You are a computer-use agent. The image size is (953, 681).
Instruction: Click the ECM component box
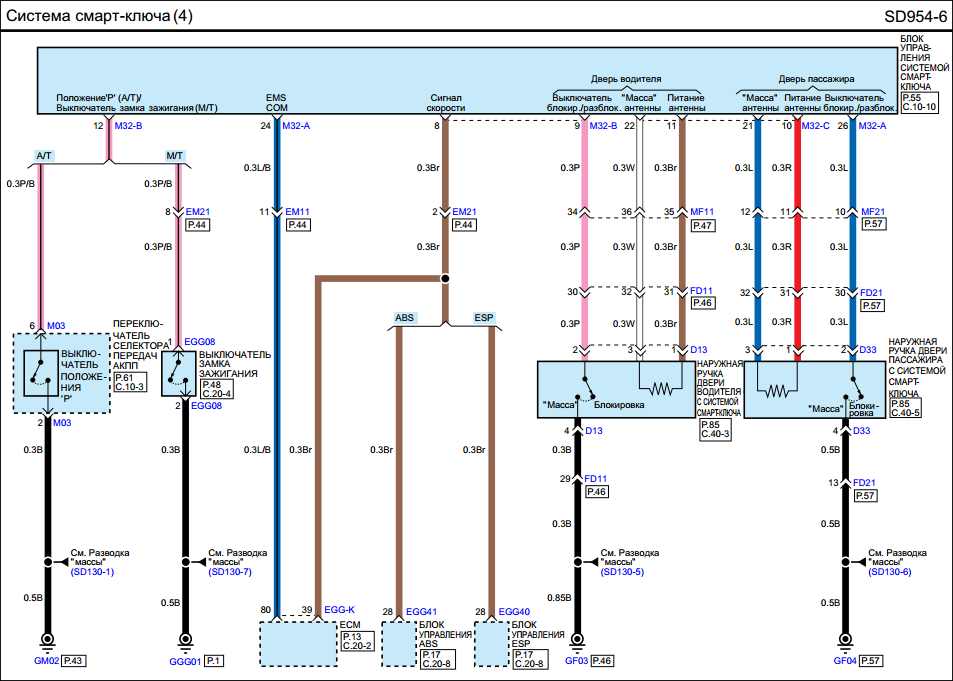[298, 643]
